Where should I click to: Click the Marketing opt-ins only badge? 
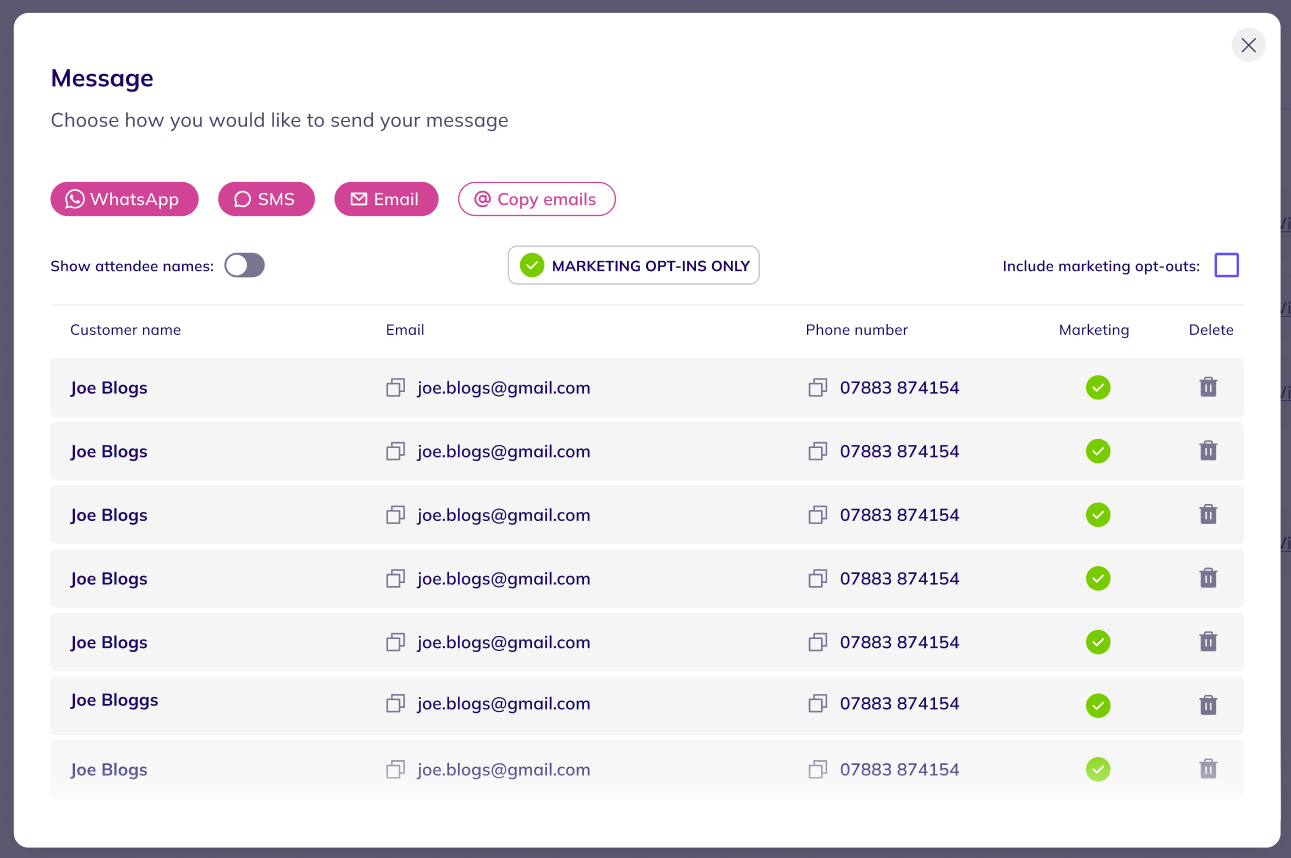pos(633,265)
